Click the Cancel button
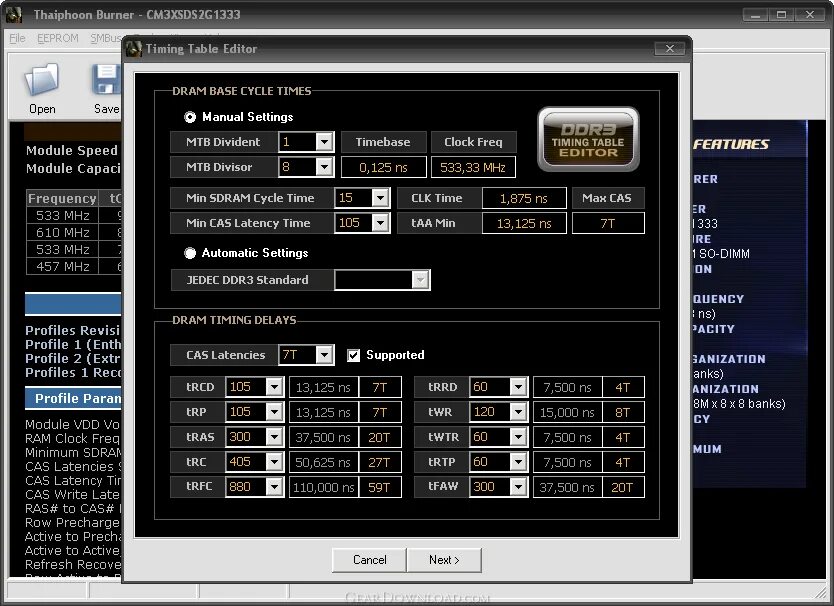The height and width of the screenshot is (606, 834). [x=370, y=560]
